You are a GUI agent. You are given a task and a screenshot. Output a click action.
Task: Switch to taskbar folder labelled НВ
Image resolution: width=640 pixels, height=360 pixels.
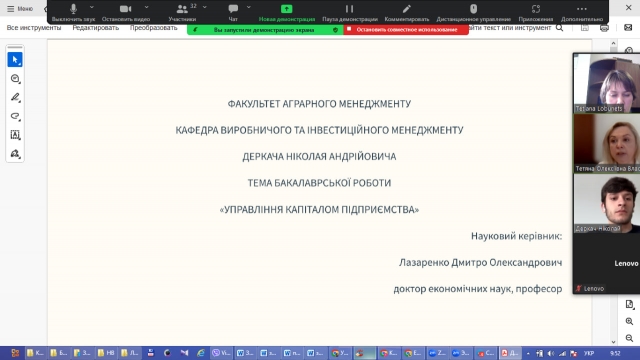click(x=105, y=353)
